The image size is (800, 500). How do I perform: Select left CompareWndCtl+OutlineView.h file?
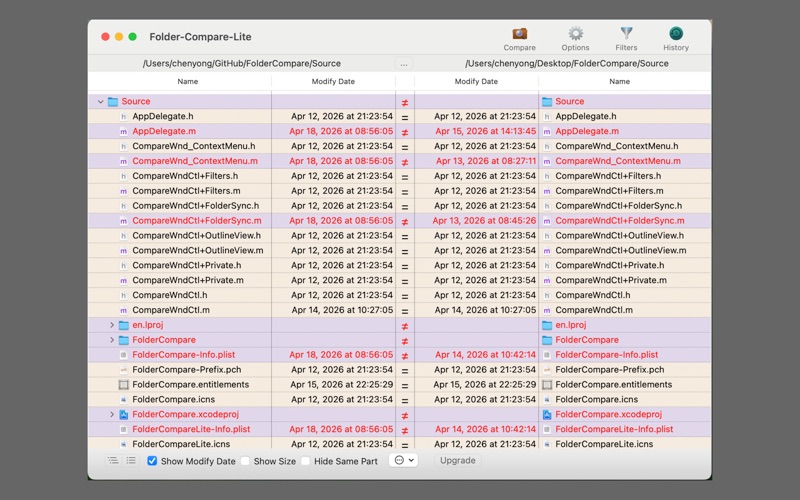pos(196,236)
